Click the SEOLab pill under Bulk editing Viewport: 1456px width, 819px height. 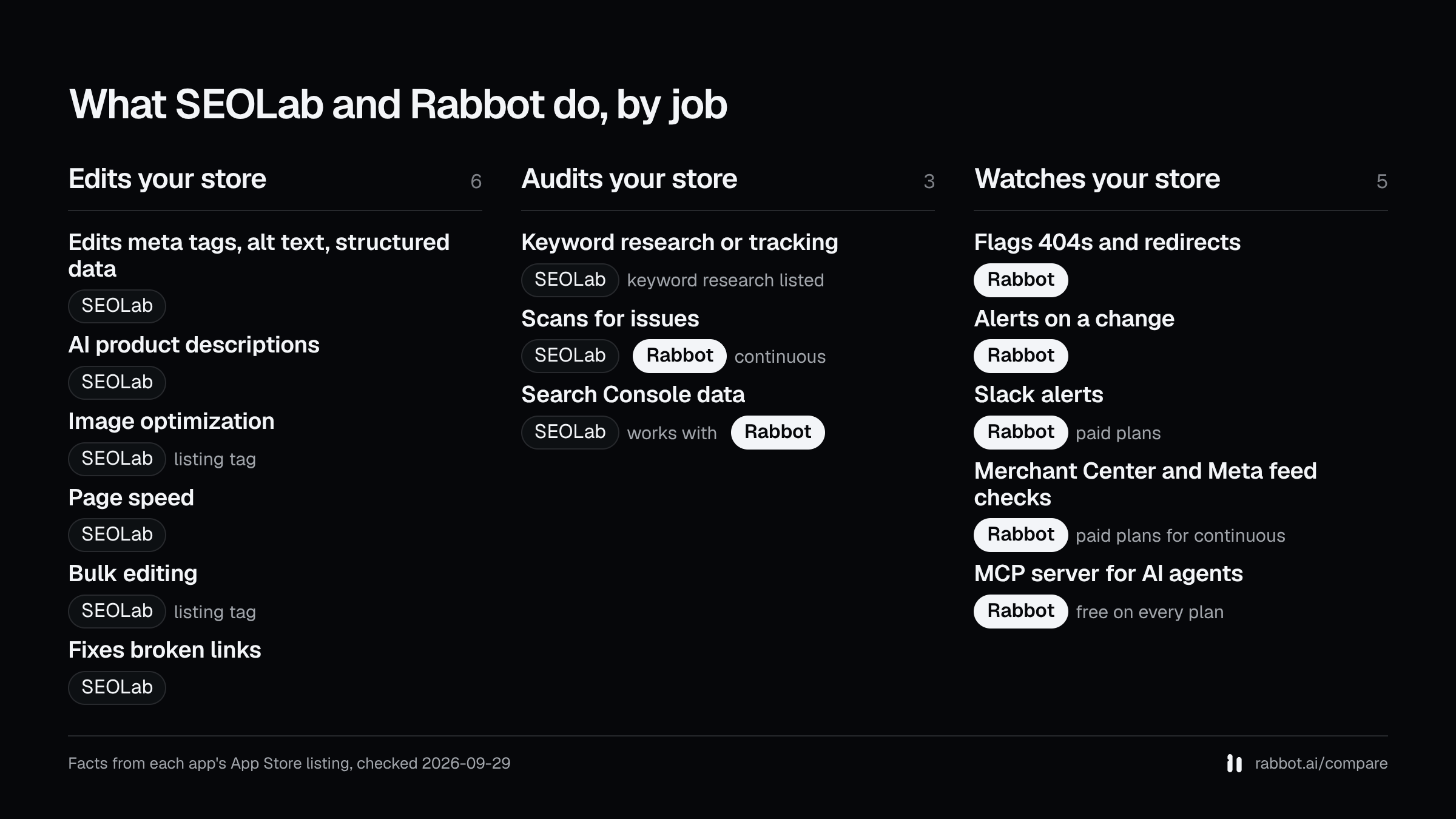pyautogui.click(x=117, y=611)
